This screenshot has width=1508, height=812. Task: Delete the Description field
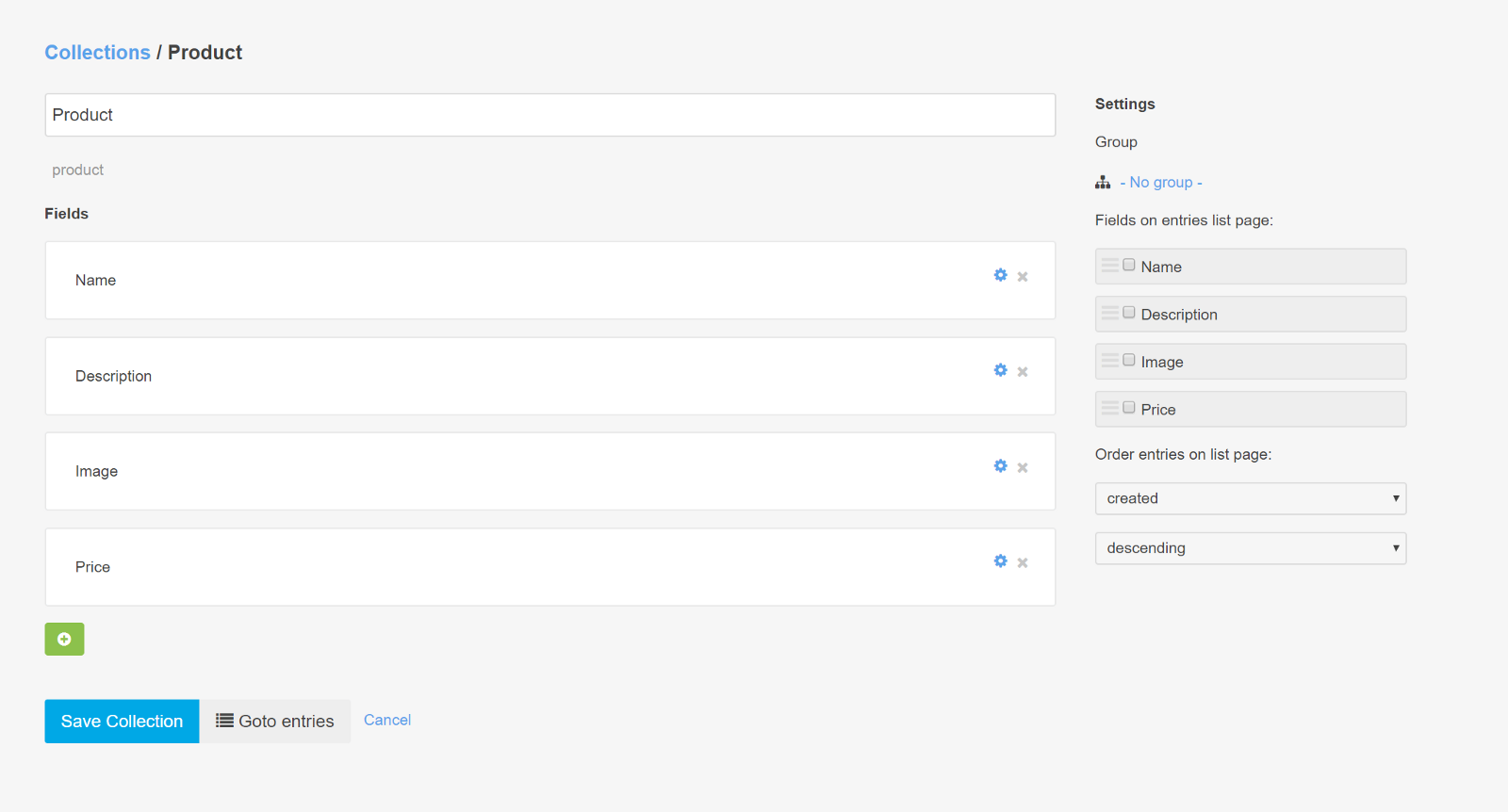pyautogui.click(x=1023, y=372)
